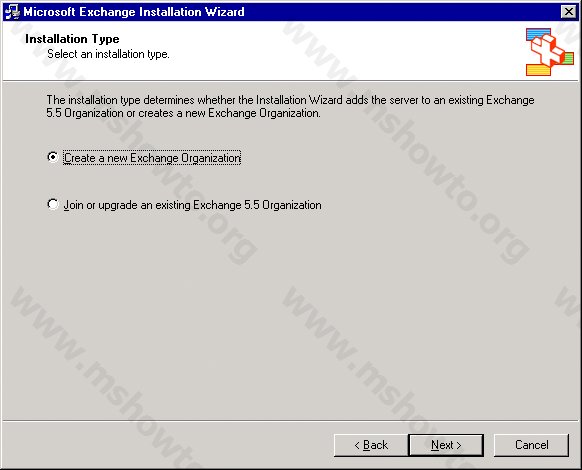Click the left chevron on the Back button
Viewport: 582px width, 470px height.
[357, 445]
